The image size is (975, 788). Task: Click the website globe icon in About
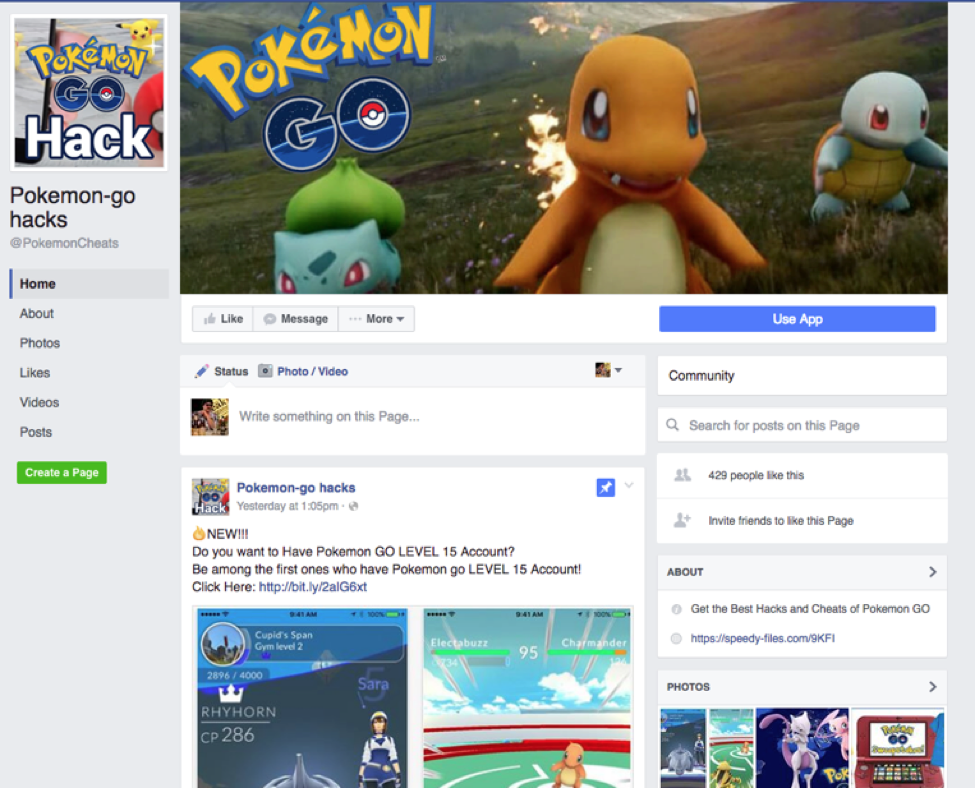tap(677, 638)
